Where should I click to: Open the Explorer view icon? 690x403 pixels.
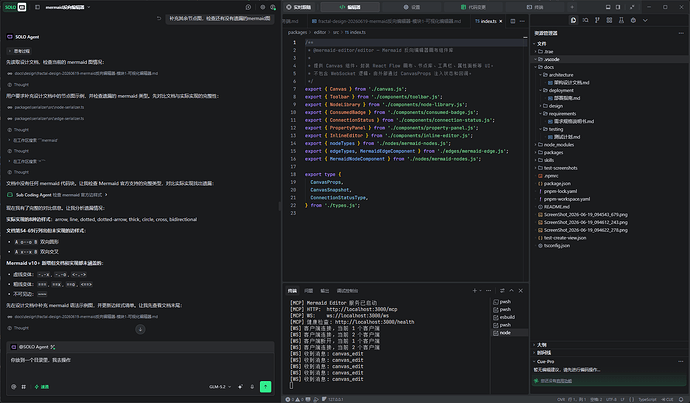[573, 20]
